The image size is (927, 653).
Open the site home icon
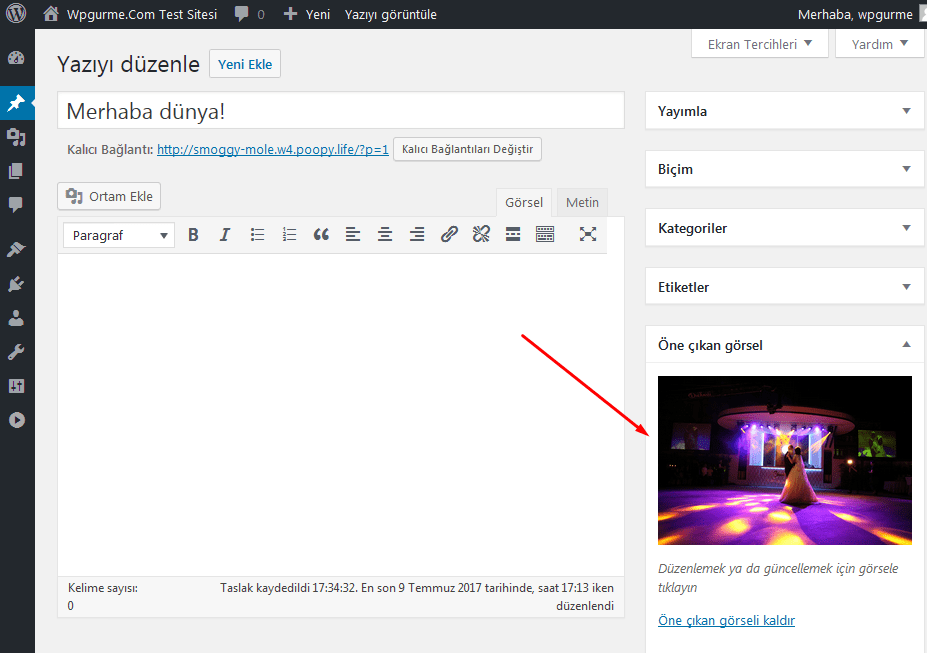pos(51,14)
